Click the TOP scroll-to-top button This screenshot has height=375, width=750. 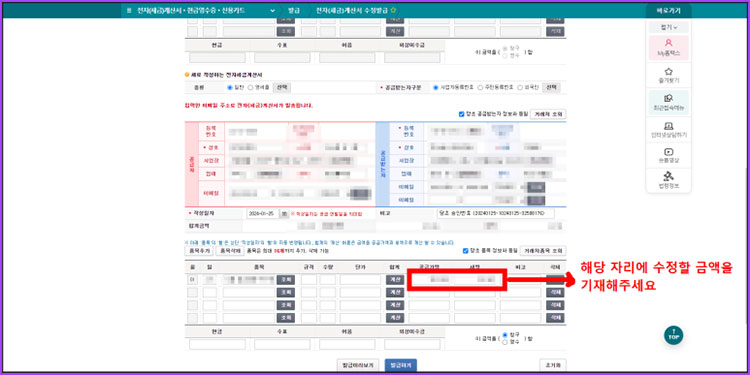point(673,335)
